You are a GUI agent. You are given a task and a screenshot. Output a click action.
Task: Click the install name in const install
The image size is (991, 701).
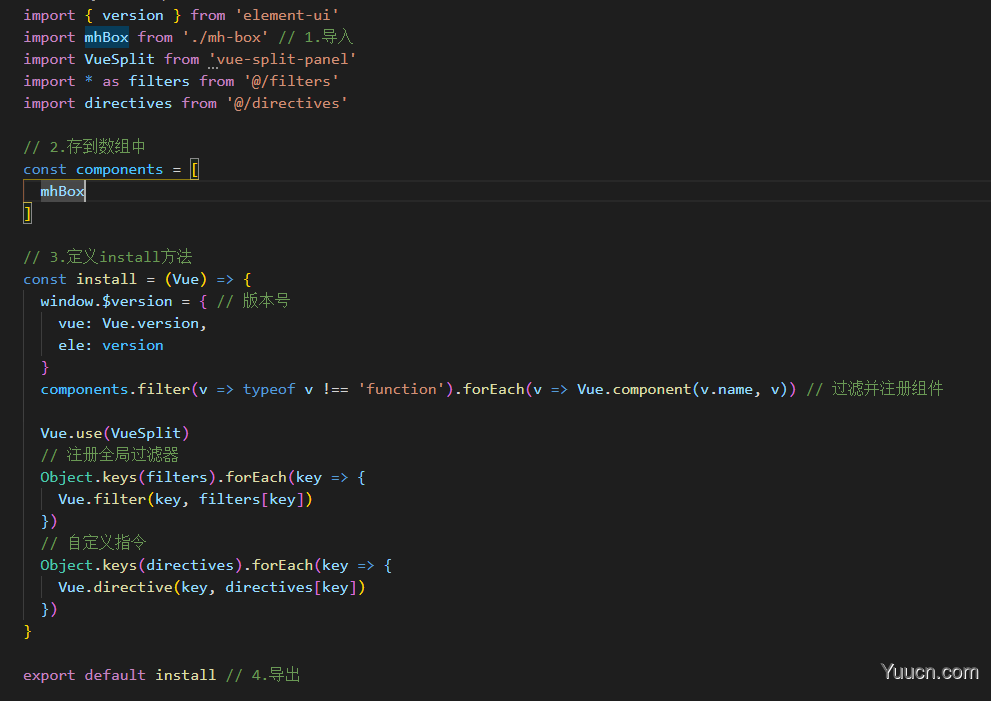pos(106,279)
